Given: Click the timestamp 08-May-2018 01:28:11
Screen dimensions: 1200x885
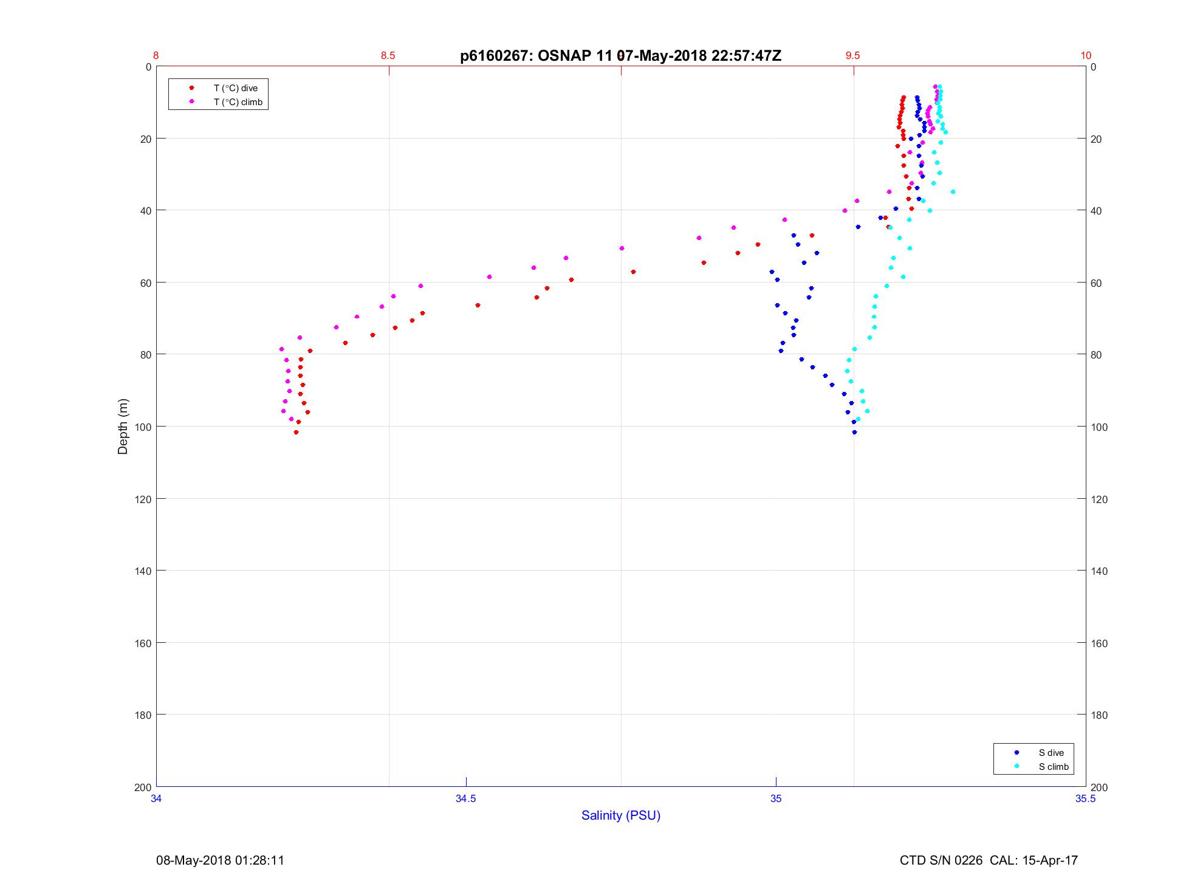Looking at the screenshot, I should (219, 860).
